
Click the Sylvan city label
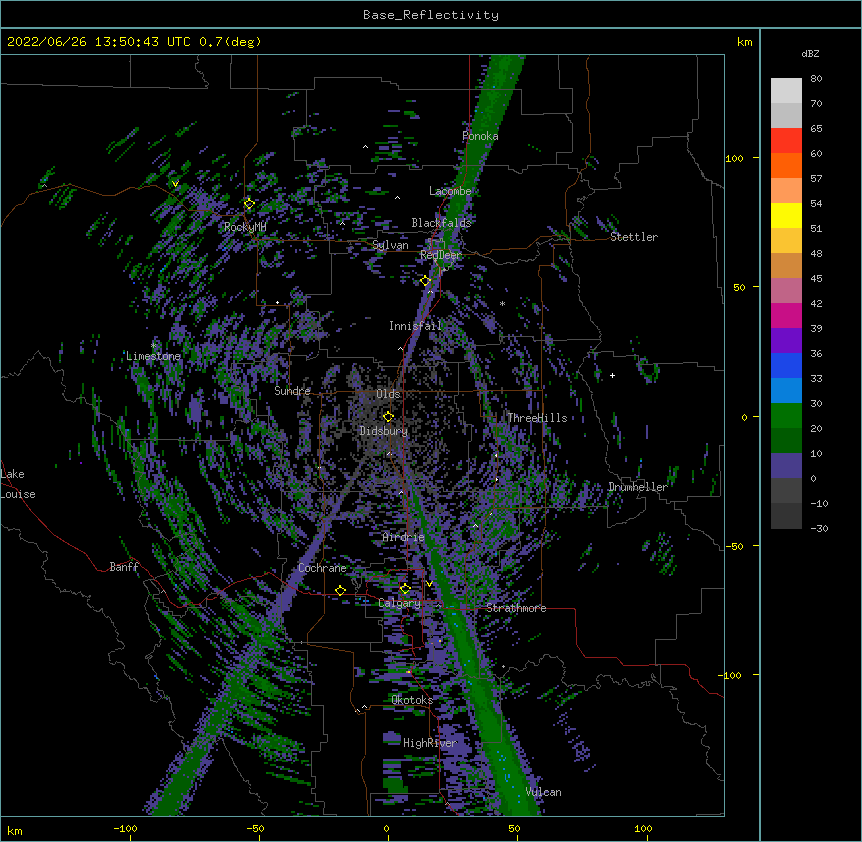point(390,245)
